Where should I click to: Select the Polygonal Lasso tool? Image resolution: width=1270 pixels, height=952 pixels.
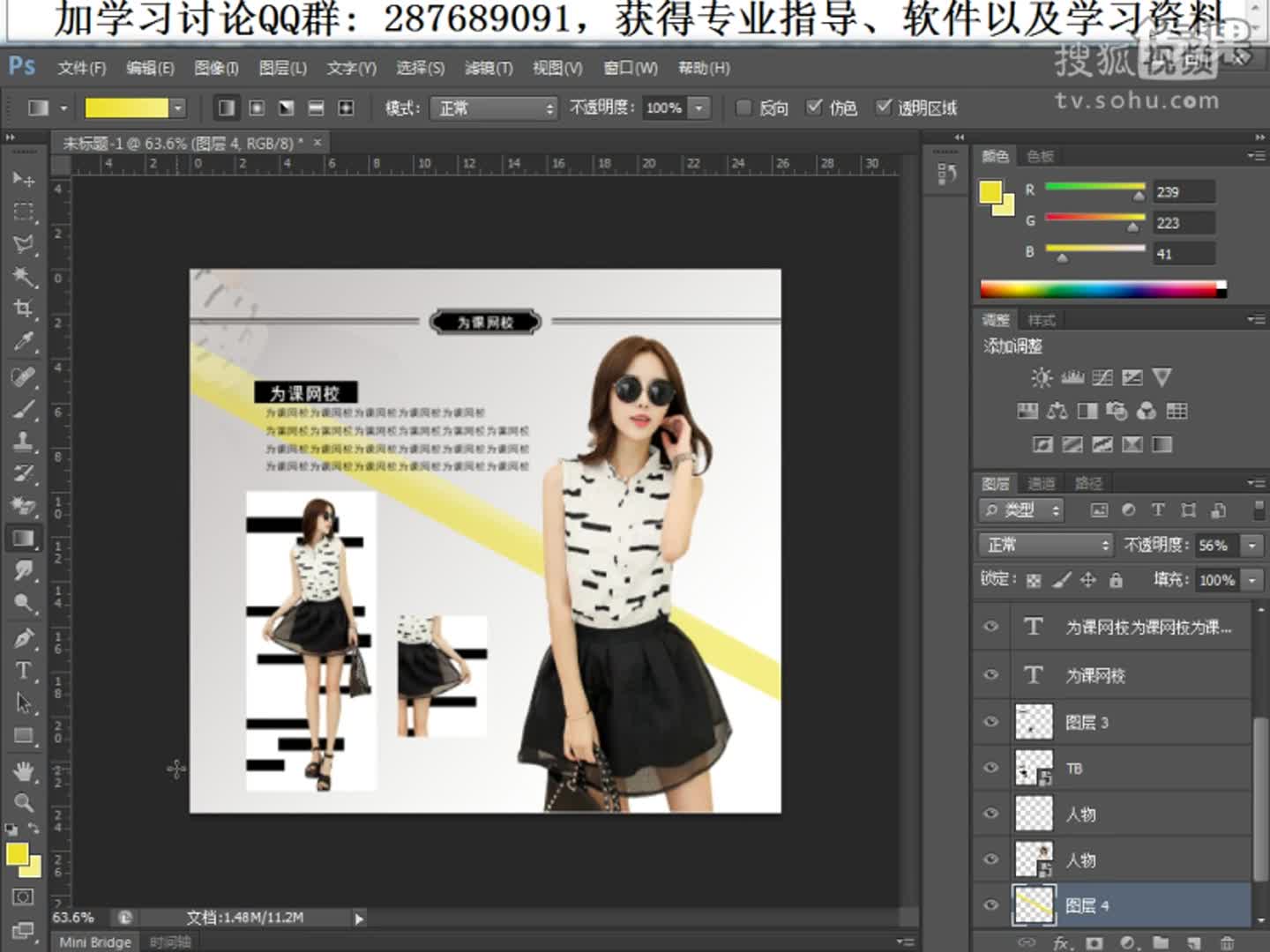point(24,244)
